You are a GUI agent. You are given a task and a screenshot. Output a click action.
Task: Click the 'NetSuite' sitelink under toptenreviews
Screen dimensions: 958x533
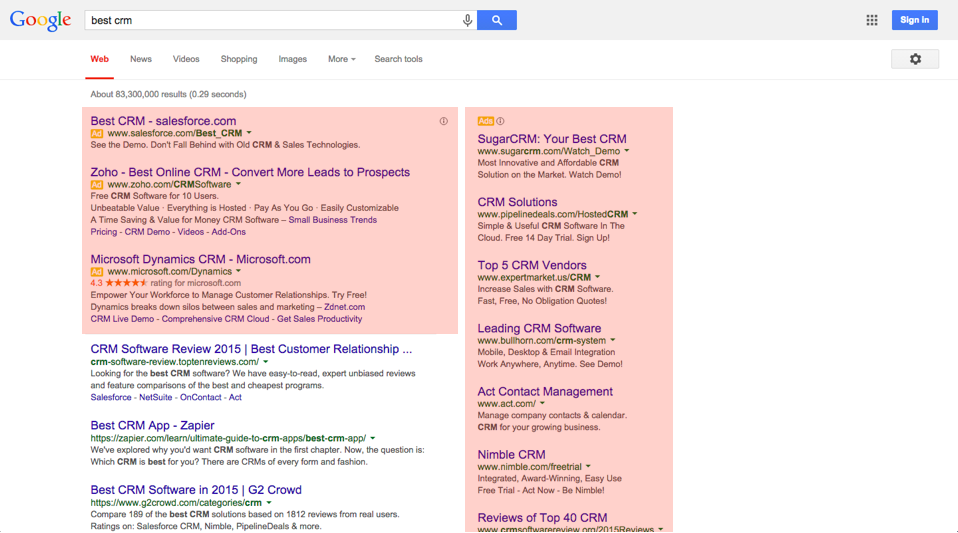[156, 397]
